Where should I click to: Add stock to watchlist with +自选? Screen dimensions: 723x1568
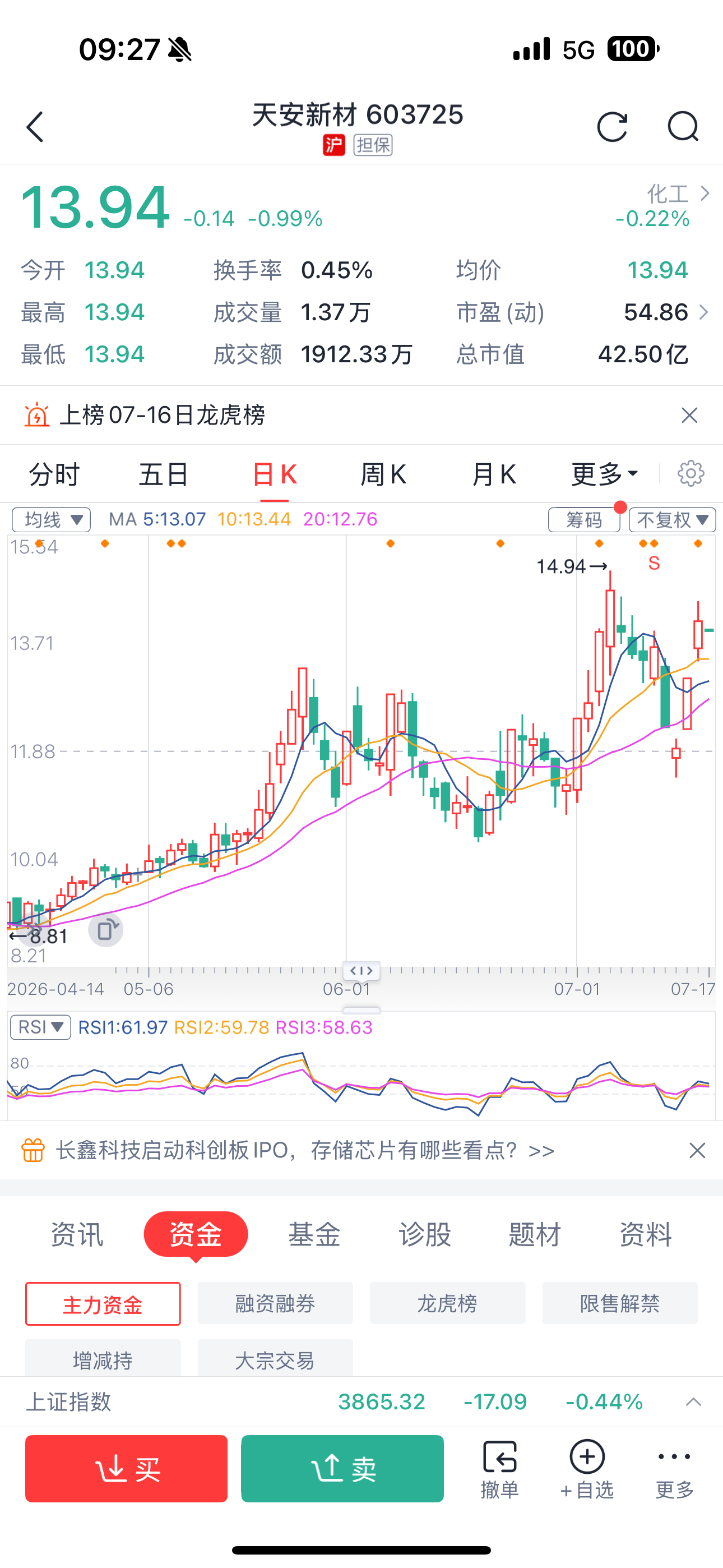point(587,1469)
